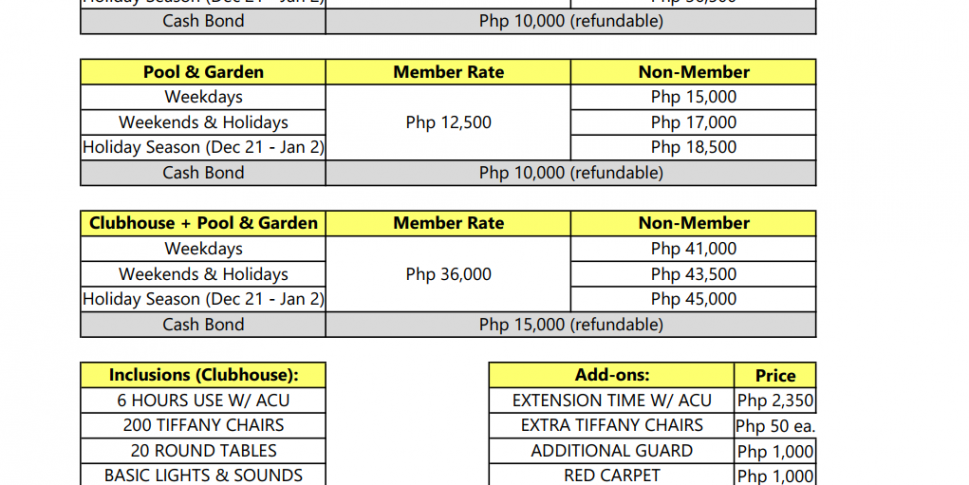Viewport: 969px width, 485px height.
Task: Click the 6 HOURS USE W/ ACU cell
Action: pos(203,400)
